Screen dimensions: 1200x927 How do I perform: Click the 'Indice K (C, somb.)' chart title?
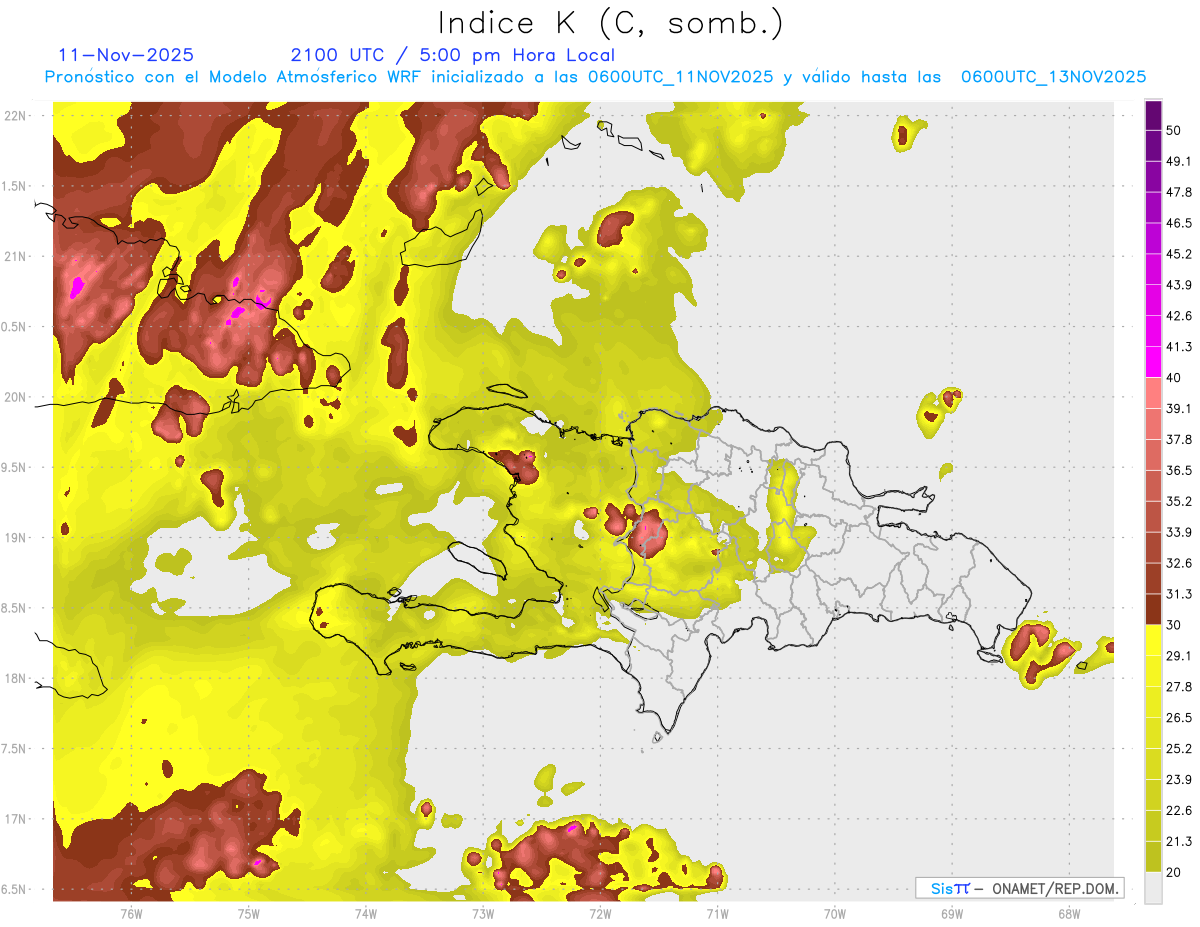tap(609, 23)
